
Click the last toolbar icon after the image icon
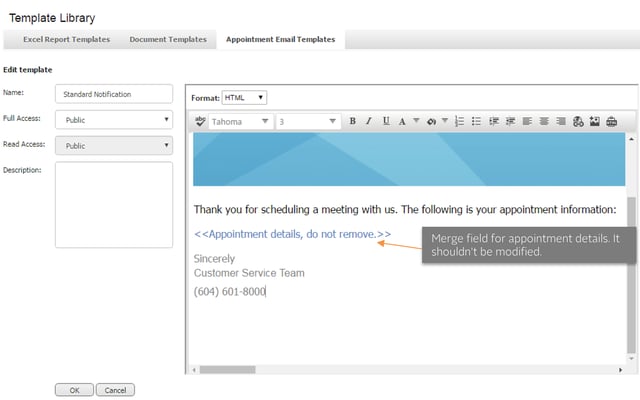tap(611, 122)
